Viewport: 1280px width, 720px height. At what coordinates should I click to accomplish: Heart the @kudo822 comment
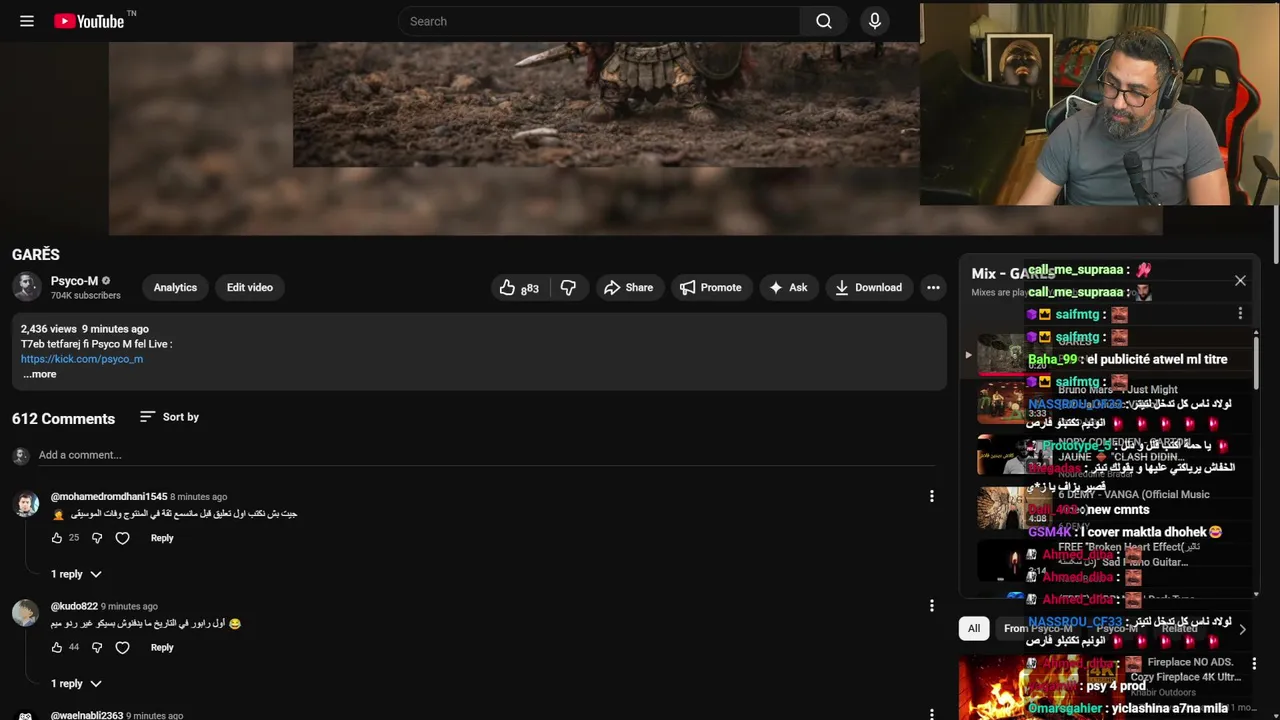[122, 647]
